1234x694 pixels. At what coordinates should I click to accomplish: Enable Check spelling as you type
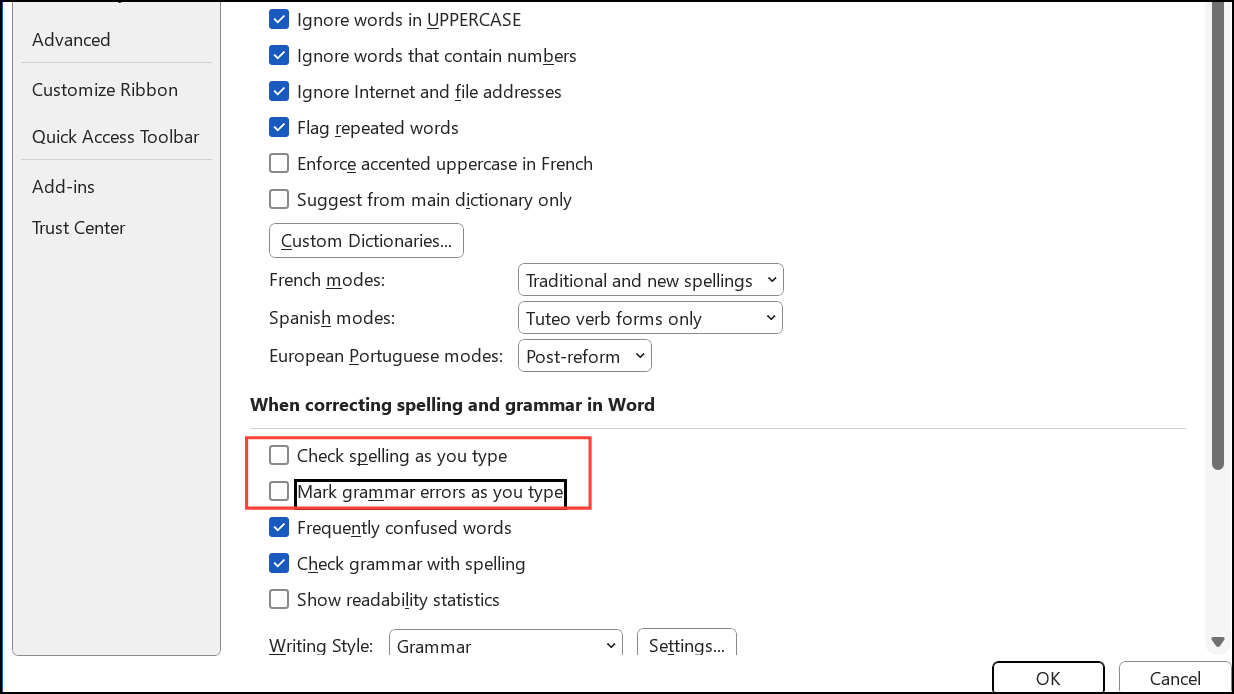(x=279, y=455)
